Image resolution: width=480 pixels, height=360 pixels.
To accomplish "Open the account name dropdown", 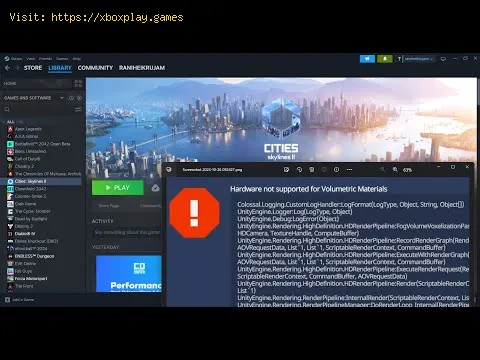I will coord(419,59).
